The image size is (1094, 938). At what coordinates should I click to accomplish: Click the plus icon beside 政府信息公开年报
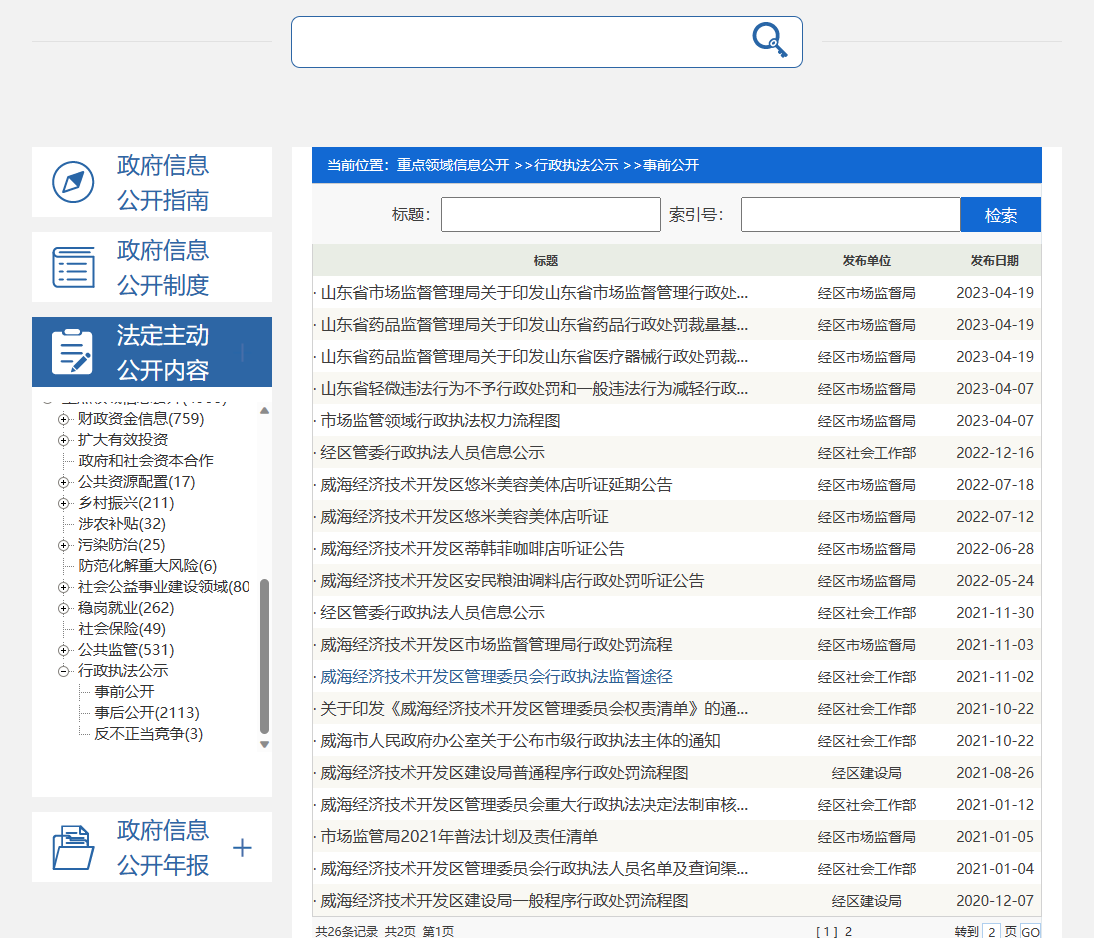242,848
